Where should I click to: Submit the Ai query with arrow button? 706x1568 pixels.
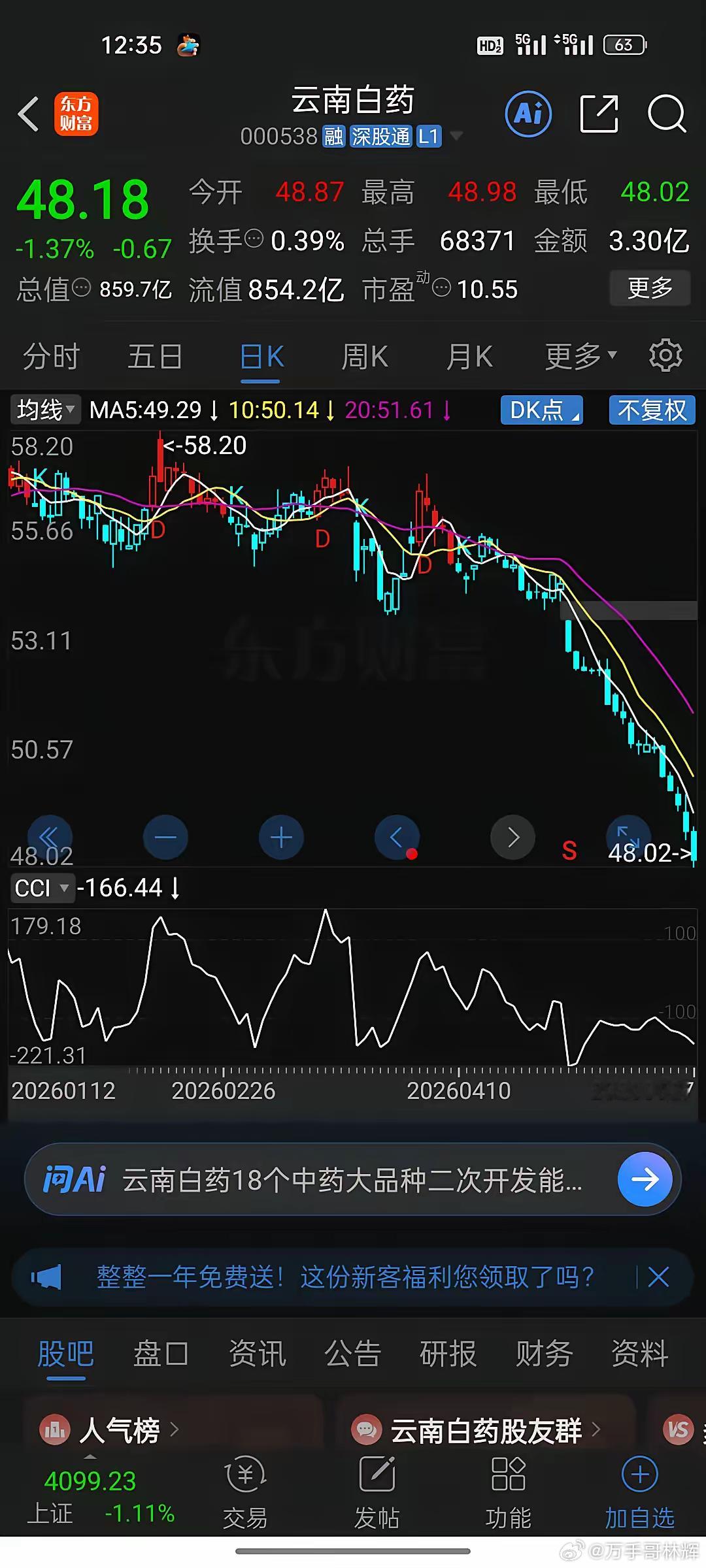click(645, 1180)
